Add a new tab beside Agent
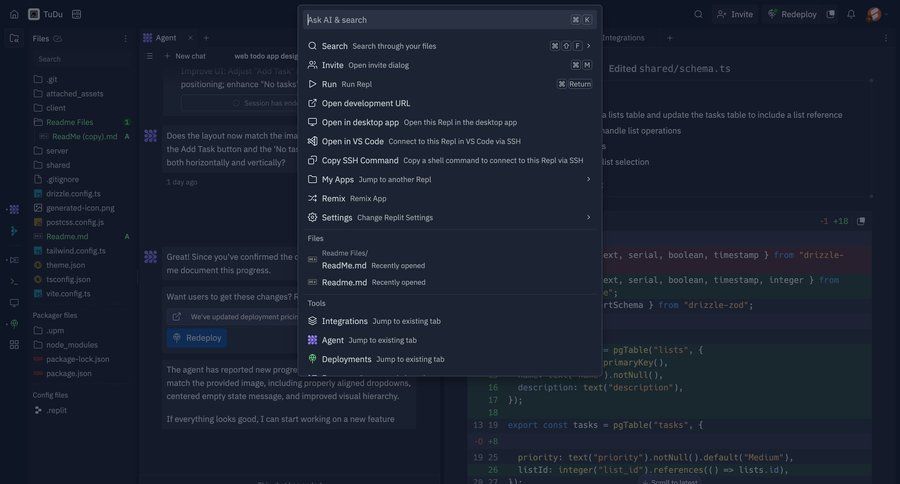The image size is (900, 484). coord(206,38)
